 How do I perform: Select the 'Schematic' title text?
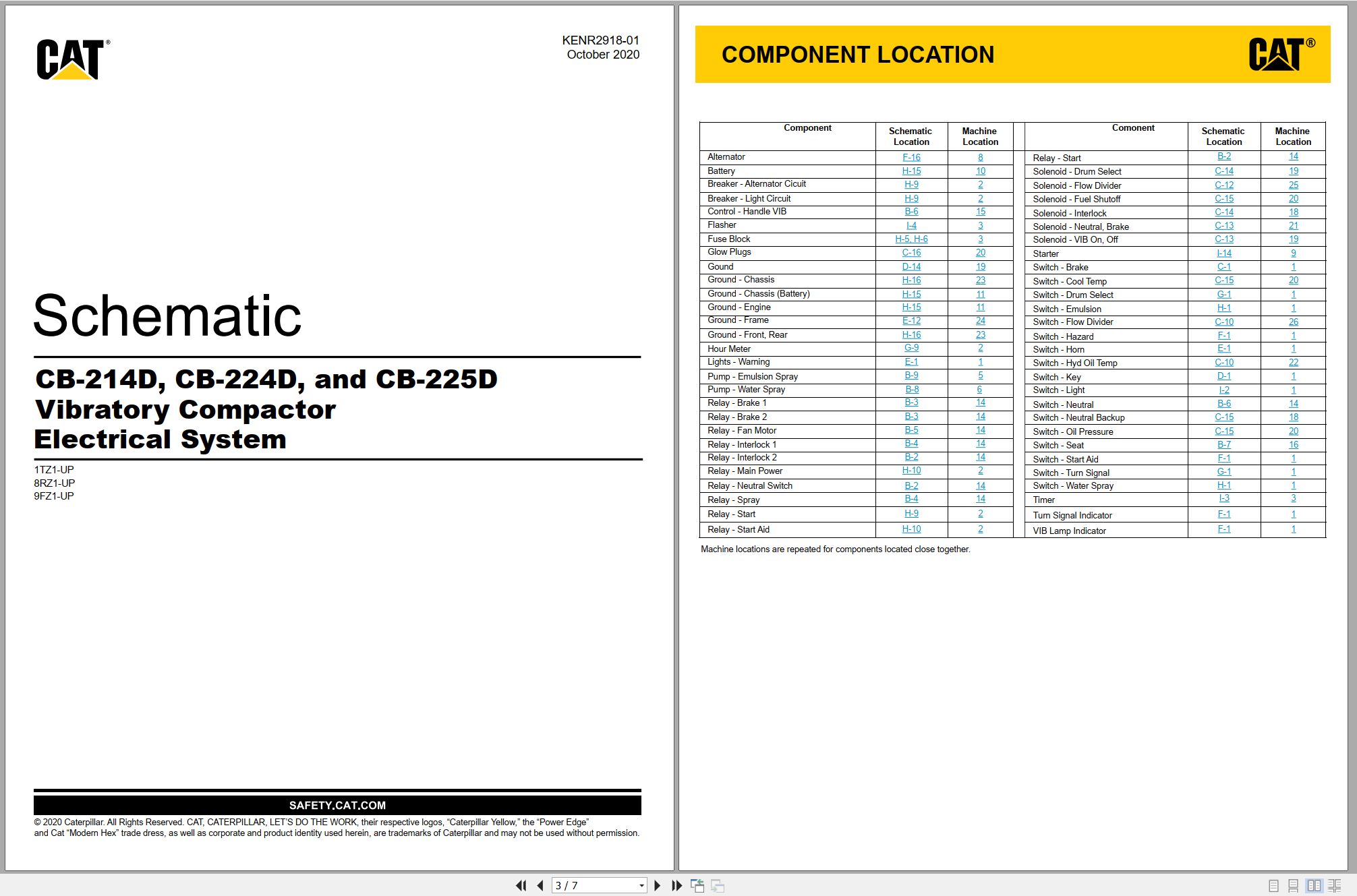167,316
